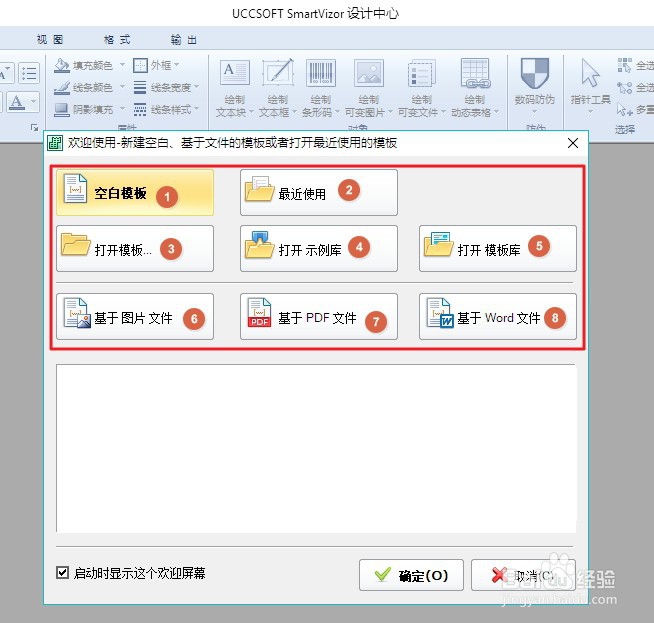
Task: Click the image file icon for 基于 图片 文件
Action: [x=78, y=313]
